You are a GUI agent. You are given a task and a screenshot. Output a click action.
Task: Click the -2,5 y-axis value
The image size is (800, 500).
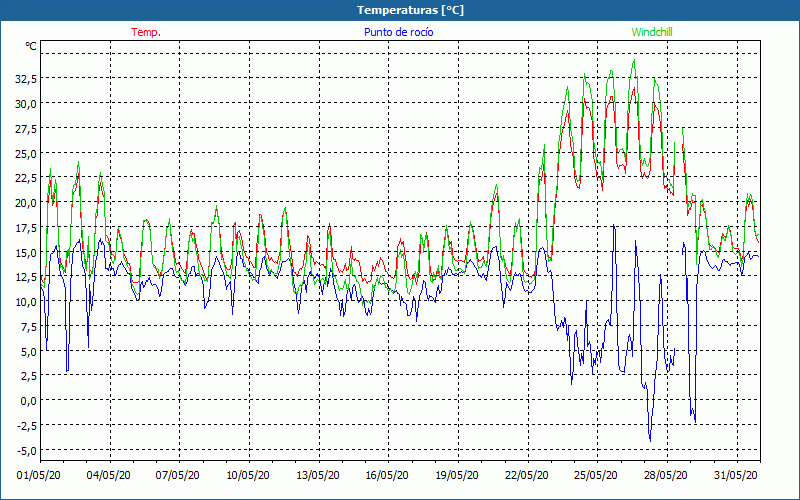(x=27, y=425)
